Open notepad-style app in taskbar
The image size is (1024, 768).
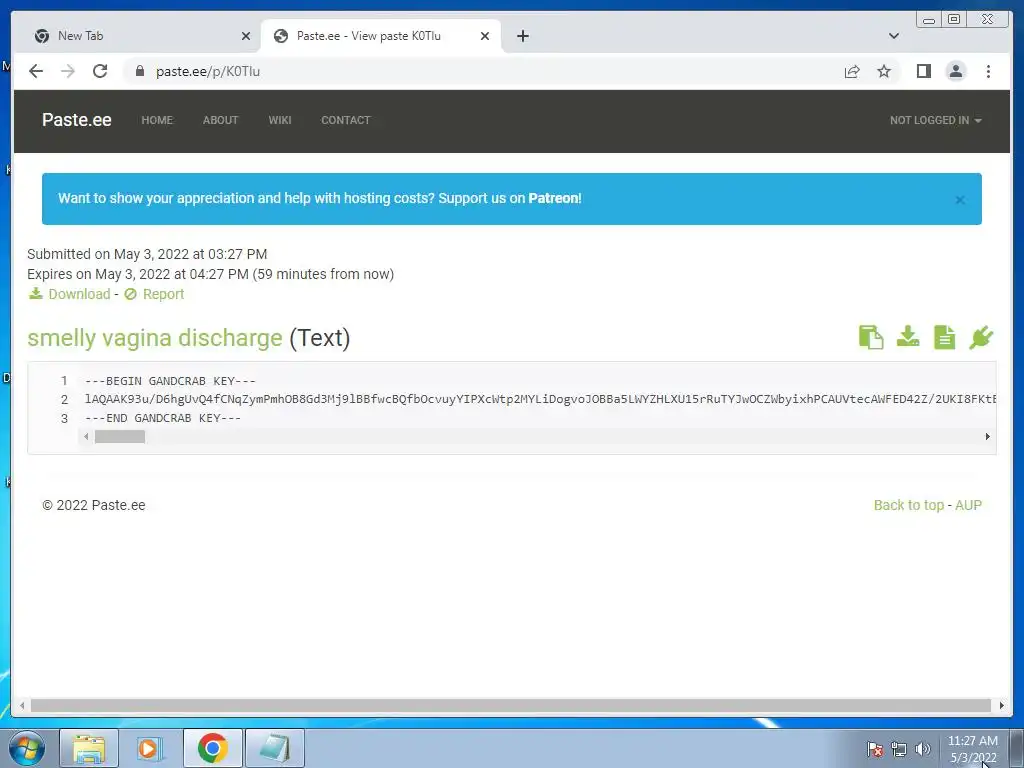(x=274, y=748)
